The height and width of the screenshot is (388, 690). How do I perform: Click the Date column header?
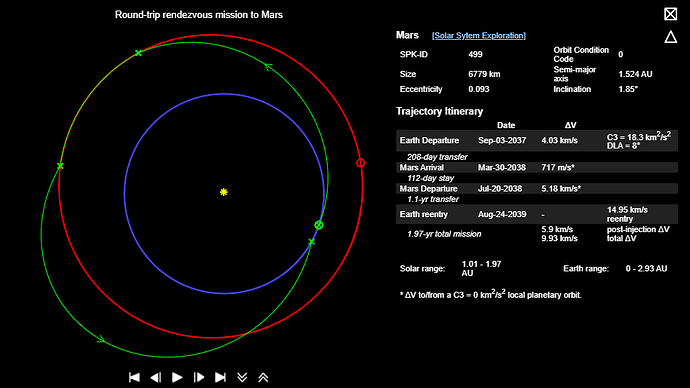coord(506,125)
